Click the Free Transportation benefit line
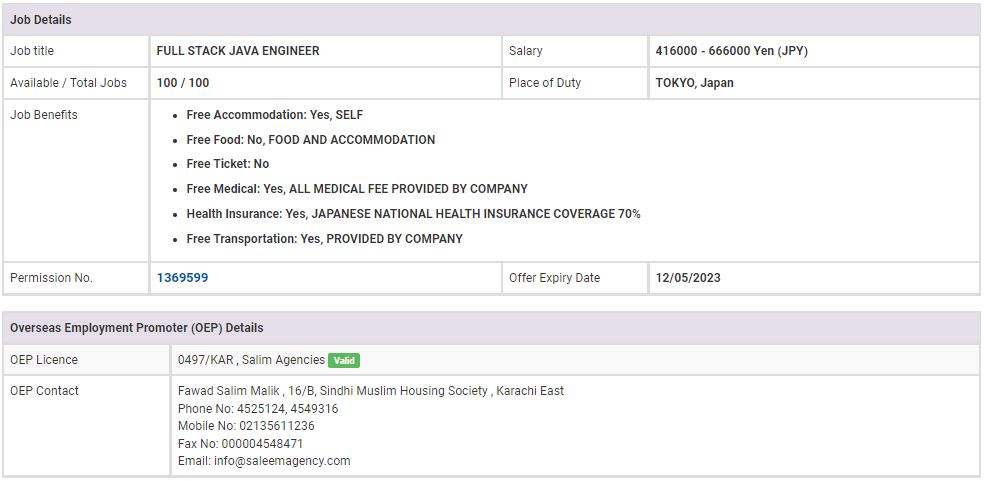Image resolution: width=984 pixels, height=481 pixels. coord(324,239)
